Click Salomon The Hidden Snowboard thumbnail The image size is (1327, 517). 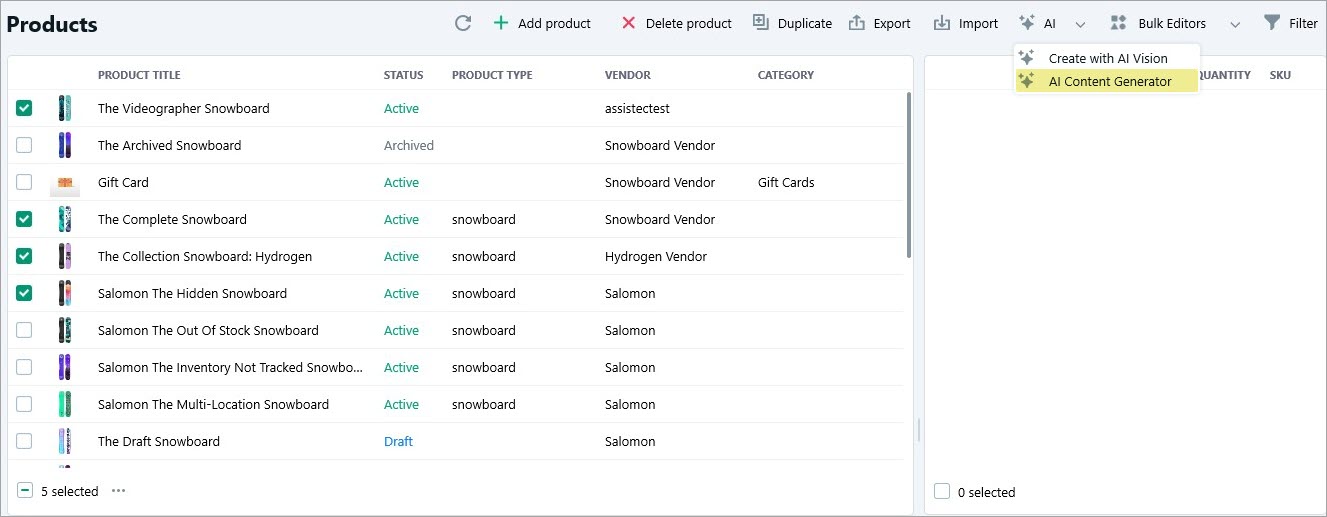pyautogui.click(x=65, y=293)
